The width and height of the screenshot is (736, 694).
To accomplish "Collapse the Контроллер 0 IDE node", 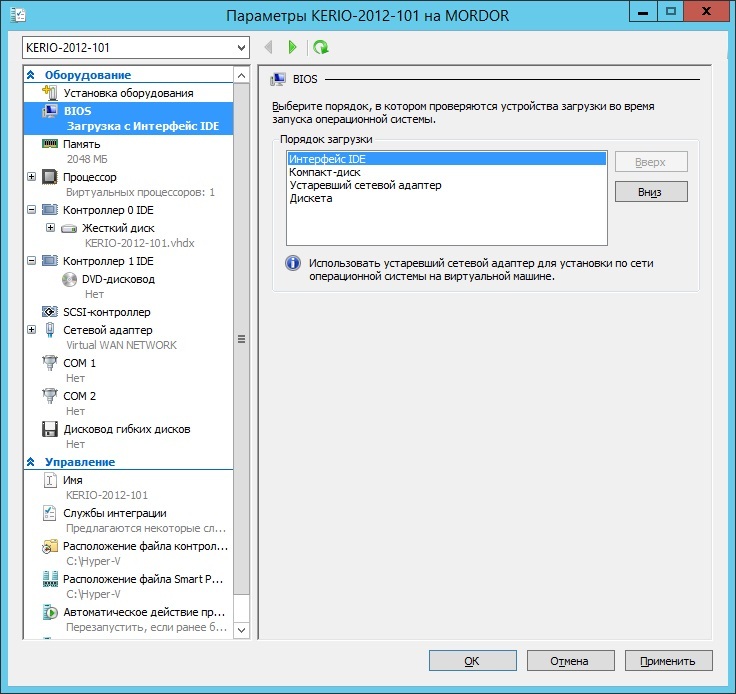I will (x=32, y=211).
